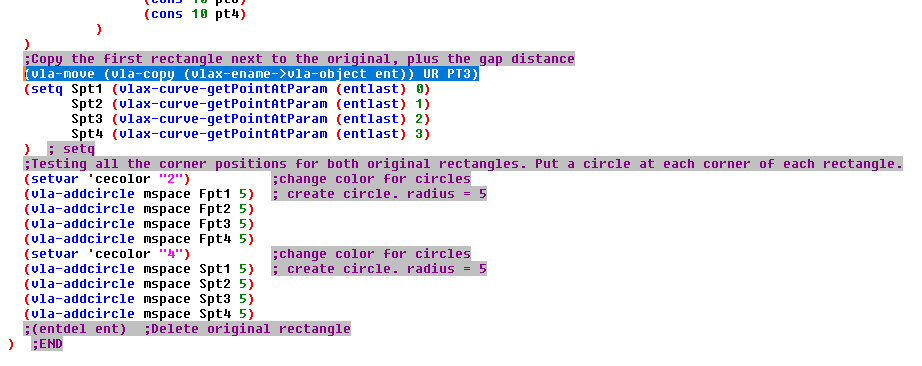Click the addcircle Fpt4 line
922x366 pixels.
[x=139, y=239]
